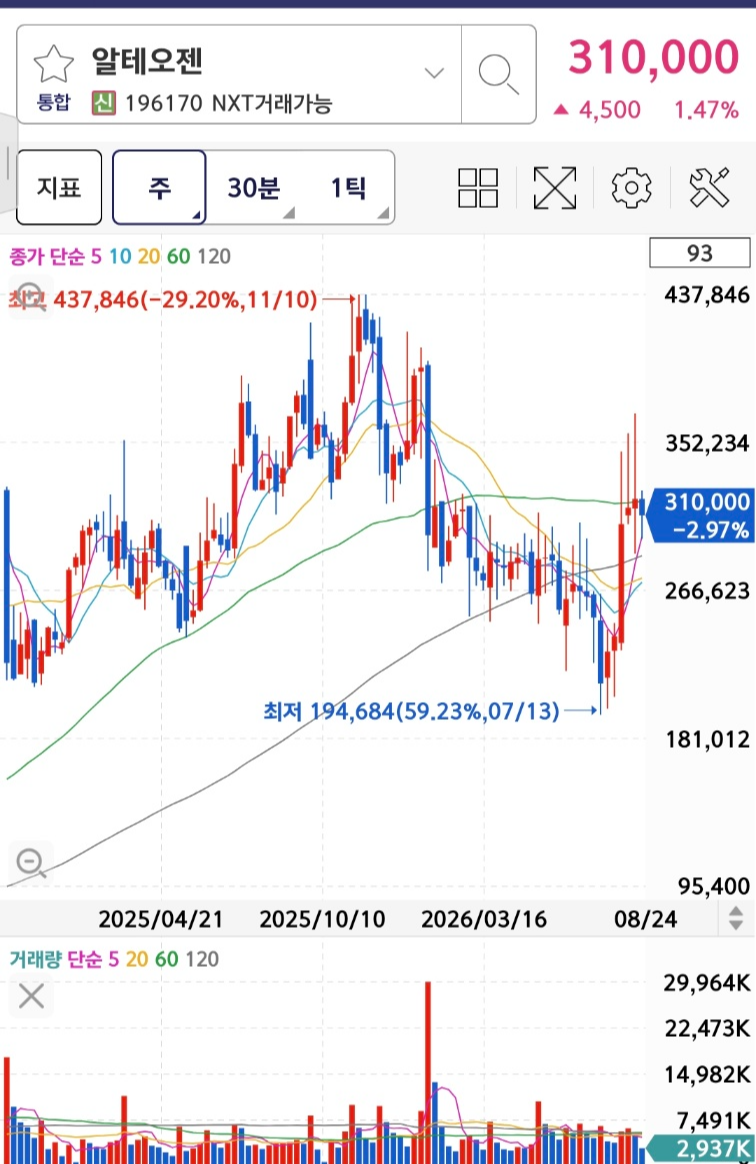756x1164 pixels.
Task: Expand the stock name dropdown chevron
Action: tap(434, 73)
